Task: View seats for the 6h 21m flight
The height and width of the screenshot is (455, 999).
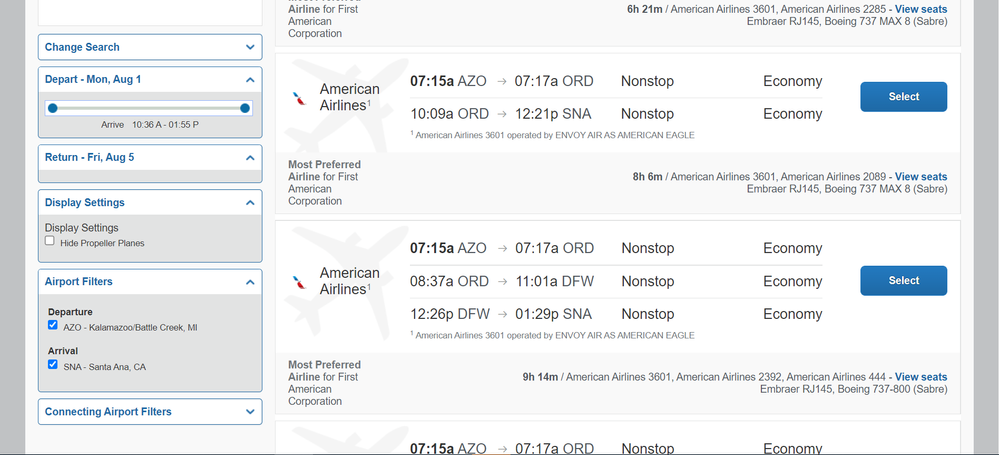Action: point(921,9)
